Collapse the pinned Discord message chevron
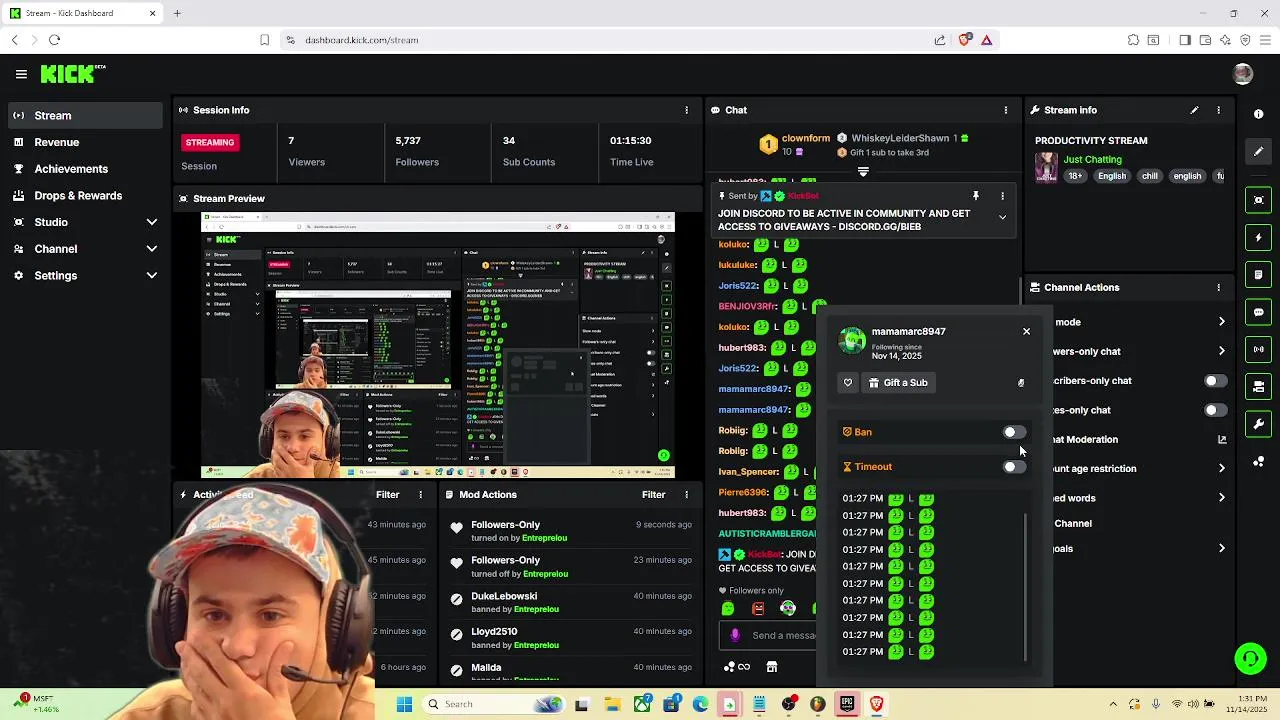The width and height of the screenshot is (1280, 720). pos(1002,217)
